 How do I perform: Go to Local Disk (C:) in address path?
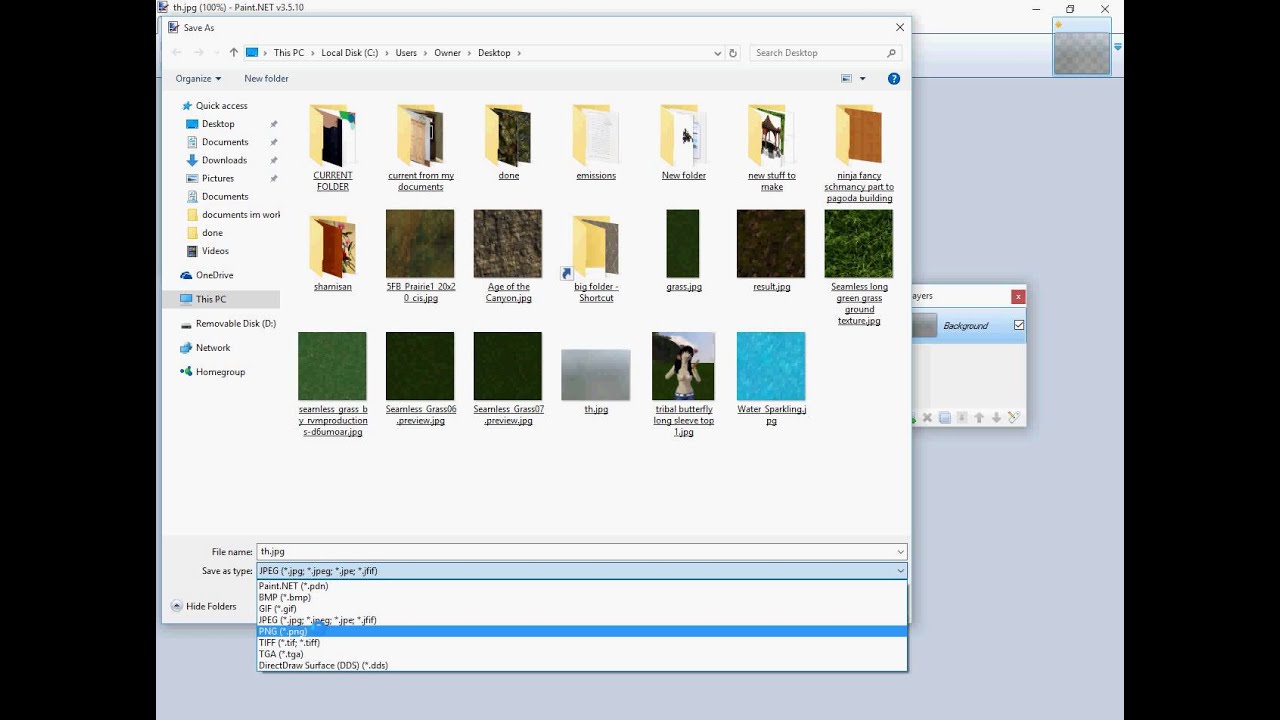[x=350, y=53]
